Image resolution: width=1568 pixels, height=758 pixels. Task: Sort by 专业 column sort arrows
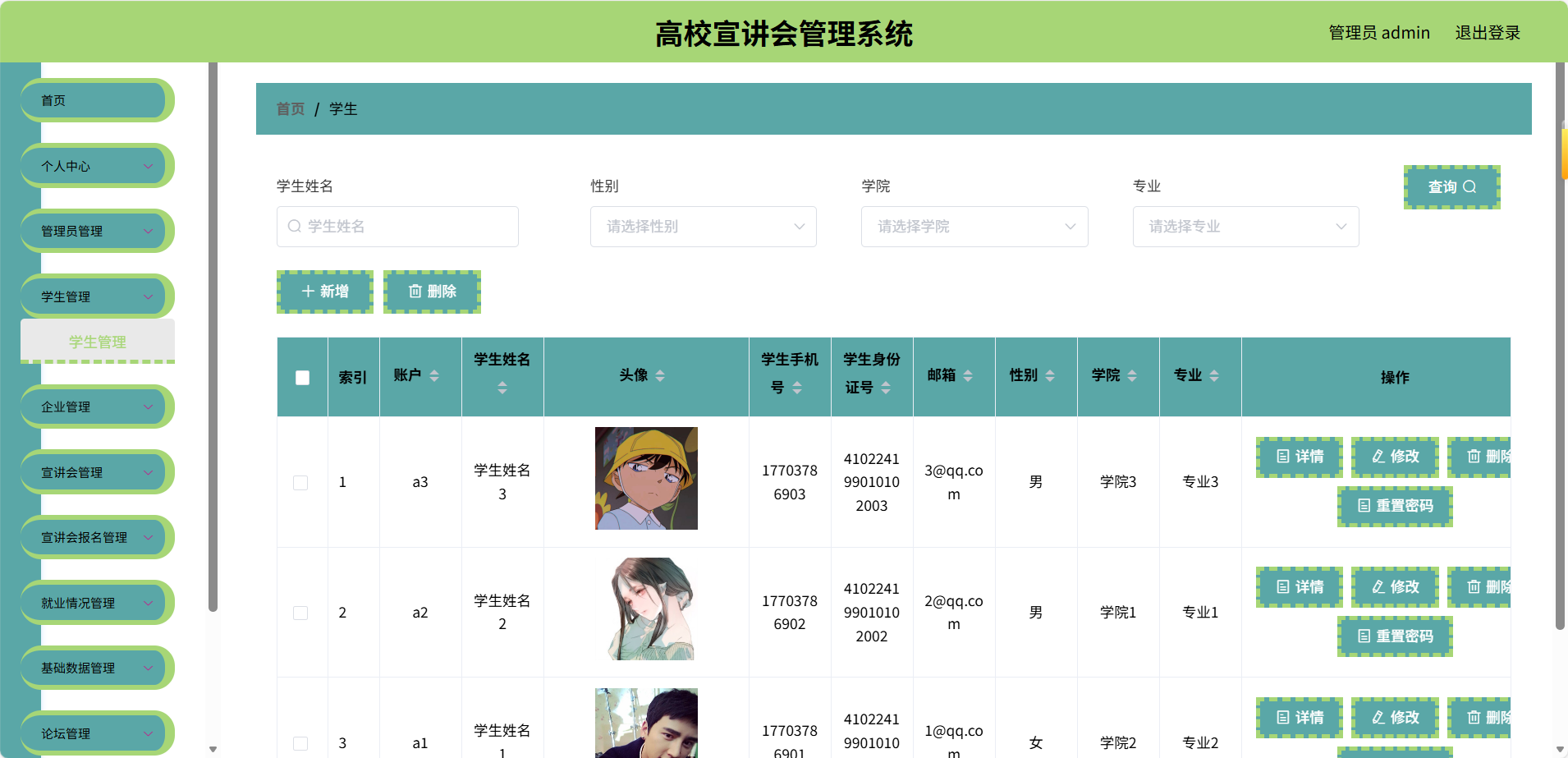[x=1214, y=375]
